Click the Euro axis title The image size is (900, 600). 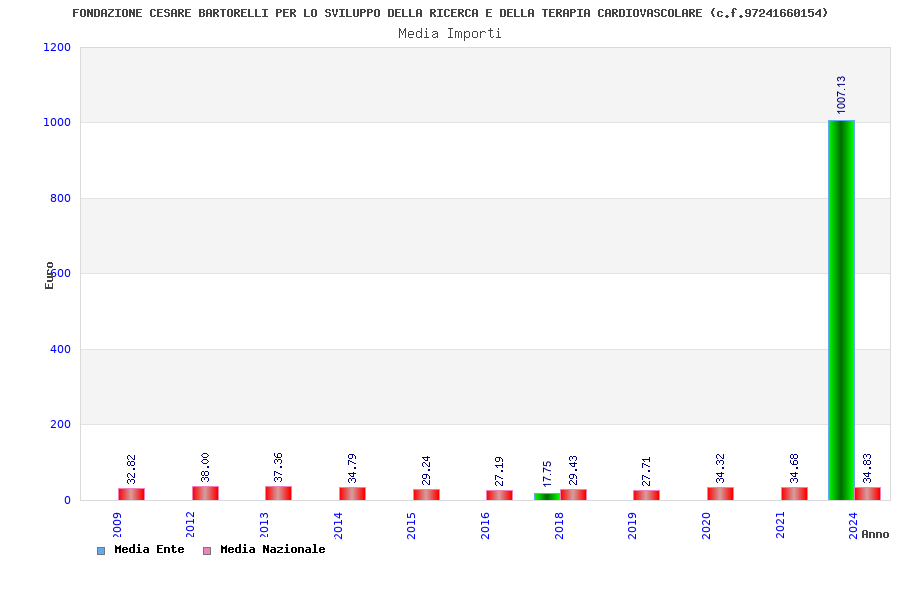tap(49, 276)
